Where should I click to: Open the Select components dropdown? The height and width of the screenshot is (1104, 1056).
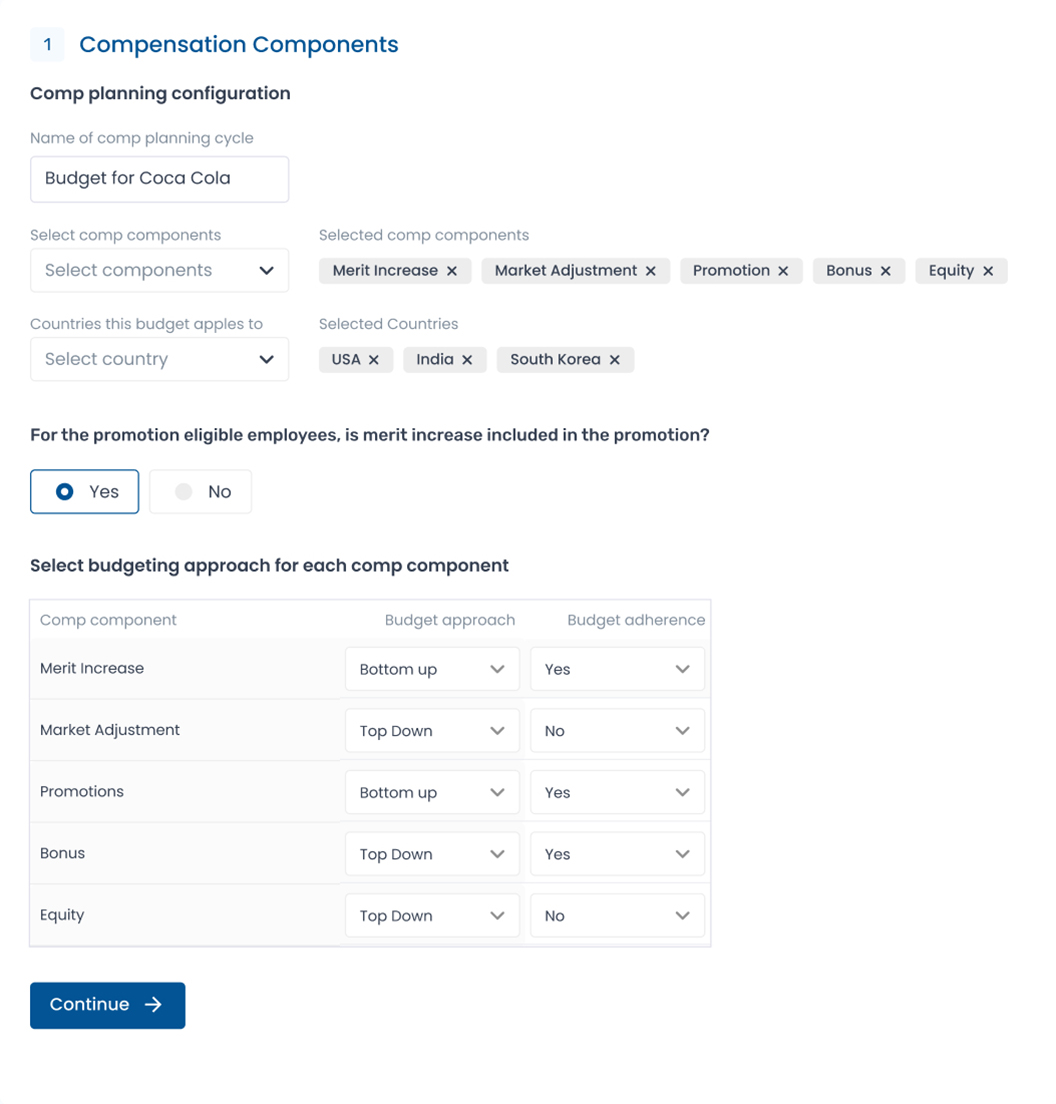(159, 270)
